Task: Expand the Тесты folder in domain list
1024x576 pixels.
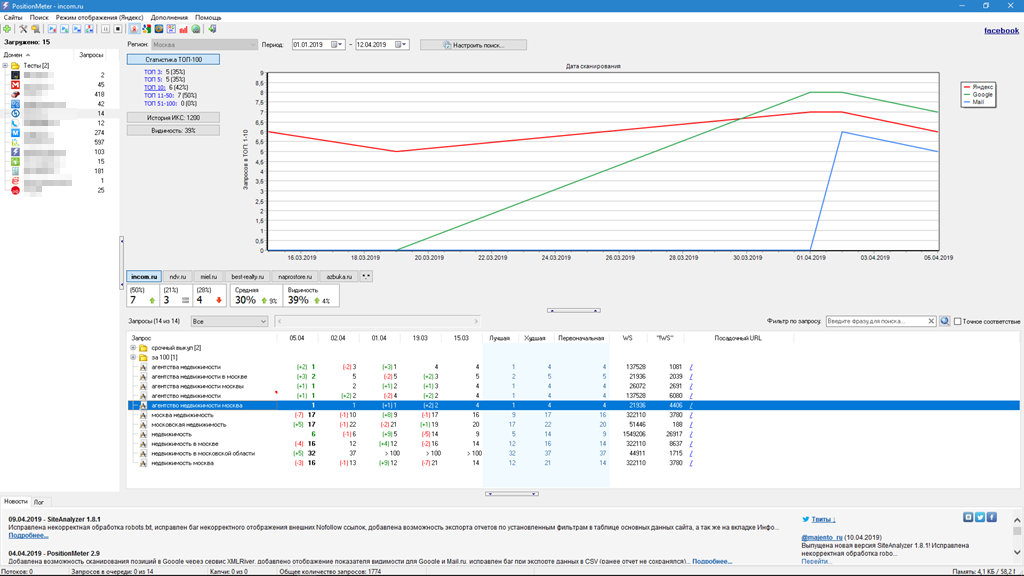Action: 5,66
